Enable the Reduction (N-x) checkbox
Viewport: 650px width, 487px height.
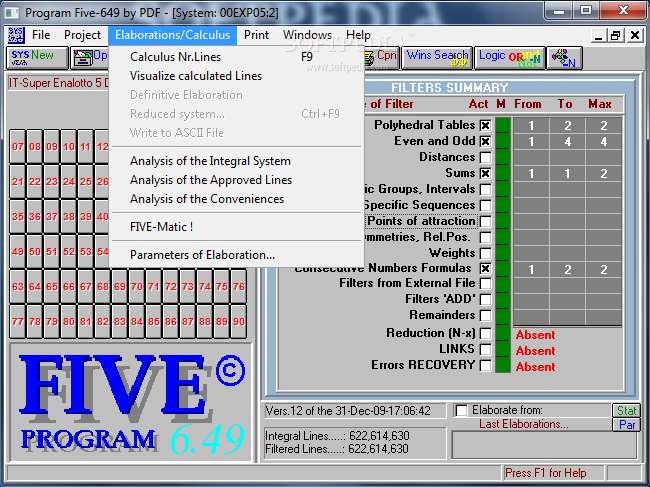[485, 333]
